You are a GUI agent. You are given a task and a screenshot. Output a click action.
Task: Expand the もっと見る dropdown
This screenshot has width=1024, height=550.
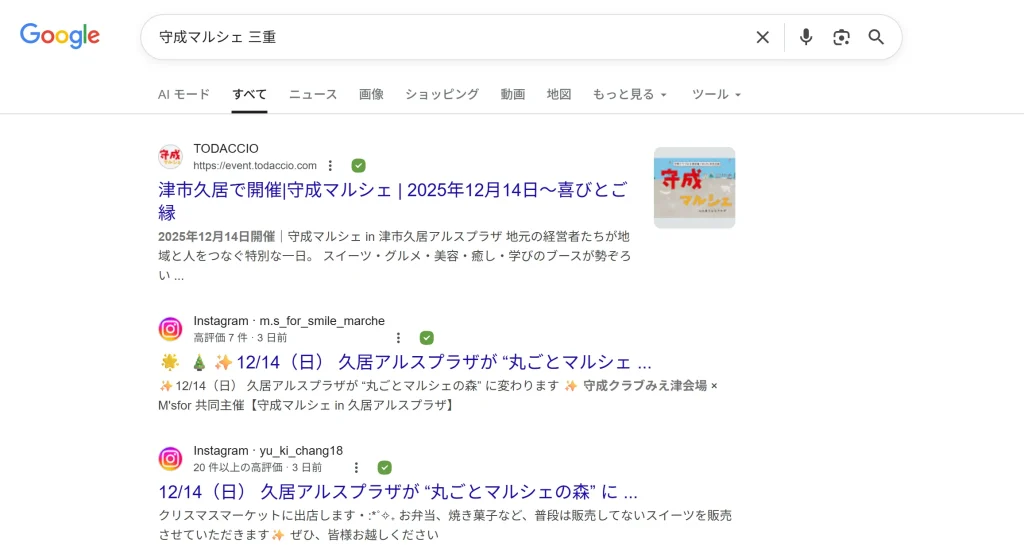pyautogui.click(x=629, y=94)
